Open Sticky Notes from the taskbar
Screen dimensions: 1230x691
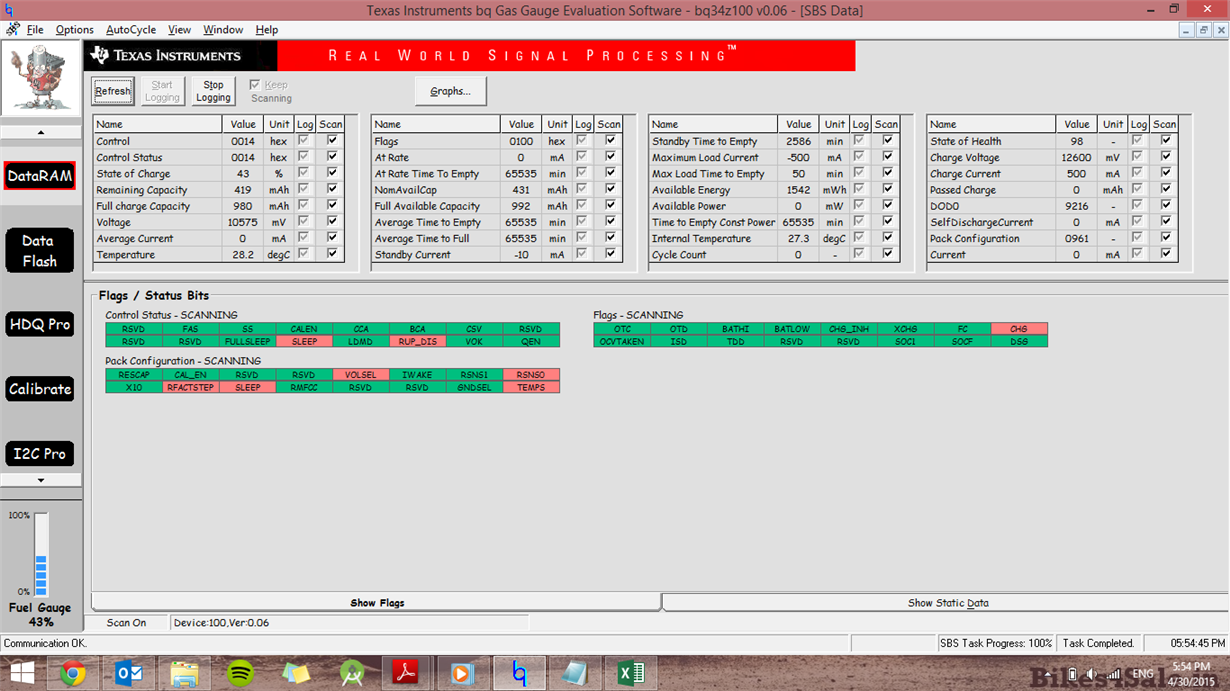297,674
